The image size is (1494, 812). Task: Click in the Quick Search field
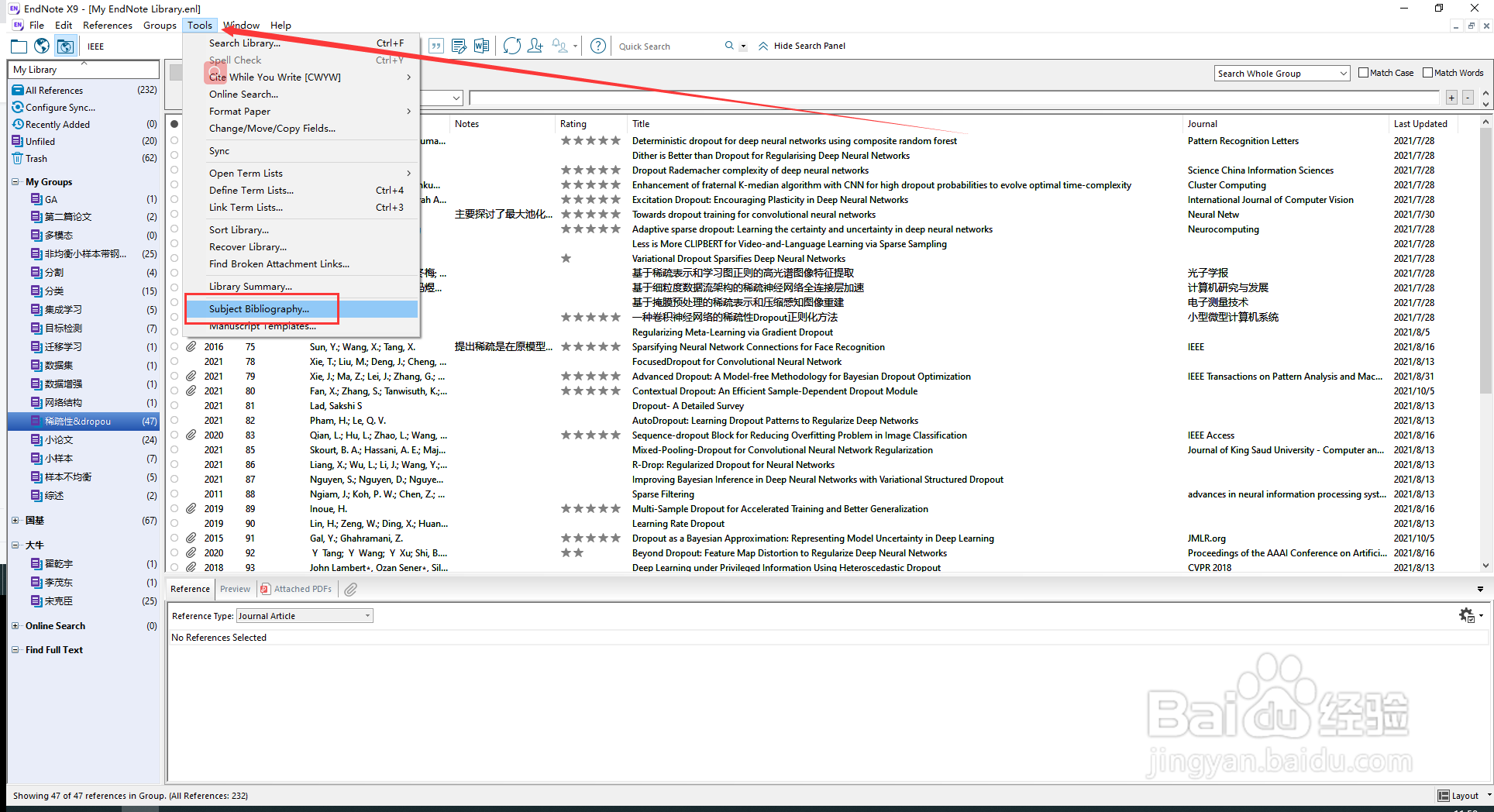click(x=669, y=46)
